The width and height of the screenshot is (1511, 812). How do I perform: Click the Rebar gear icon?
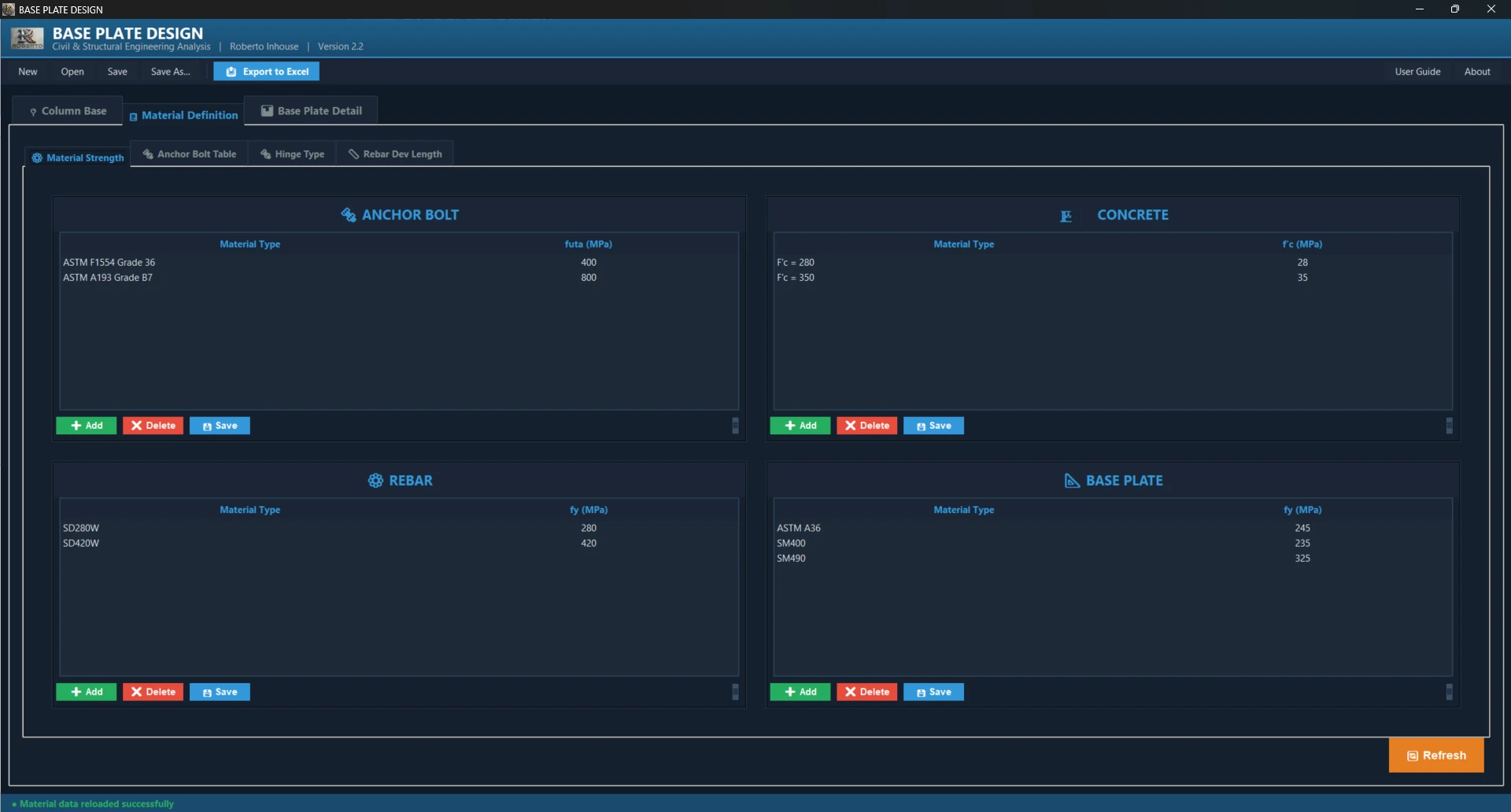(375, 481)
